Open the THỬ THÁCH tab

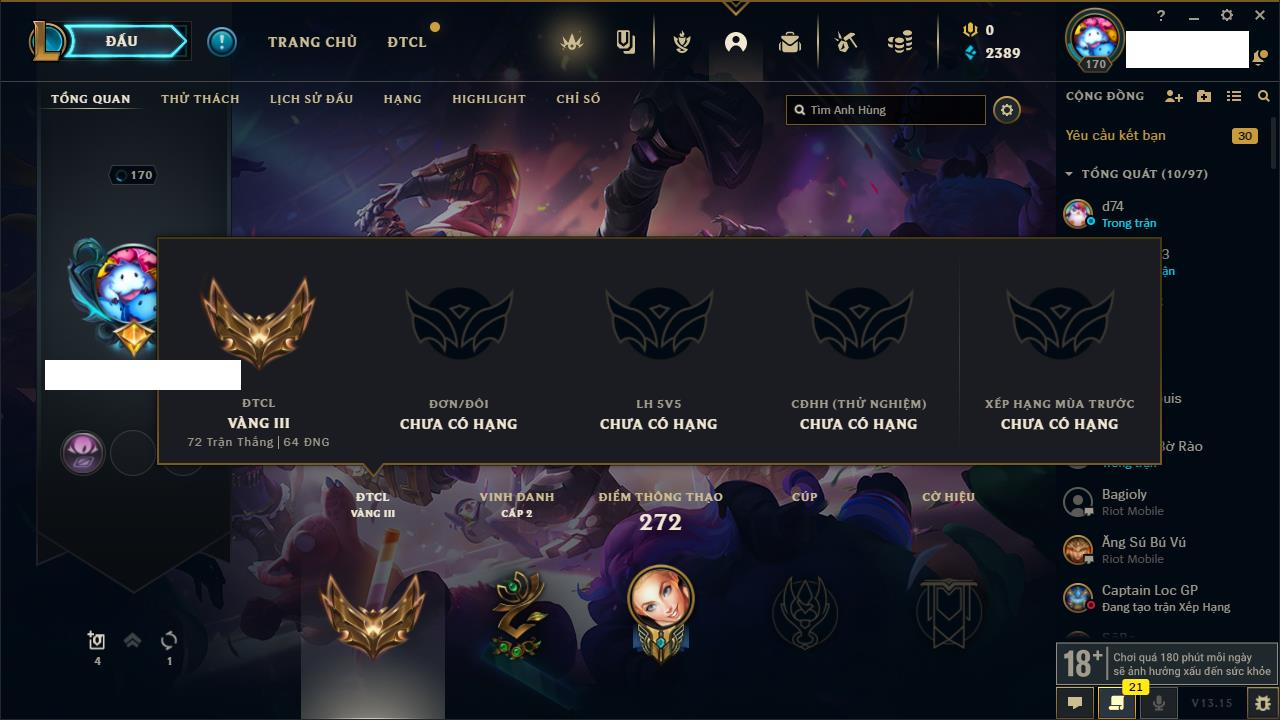pyautogui.click(x=200, y=99)
